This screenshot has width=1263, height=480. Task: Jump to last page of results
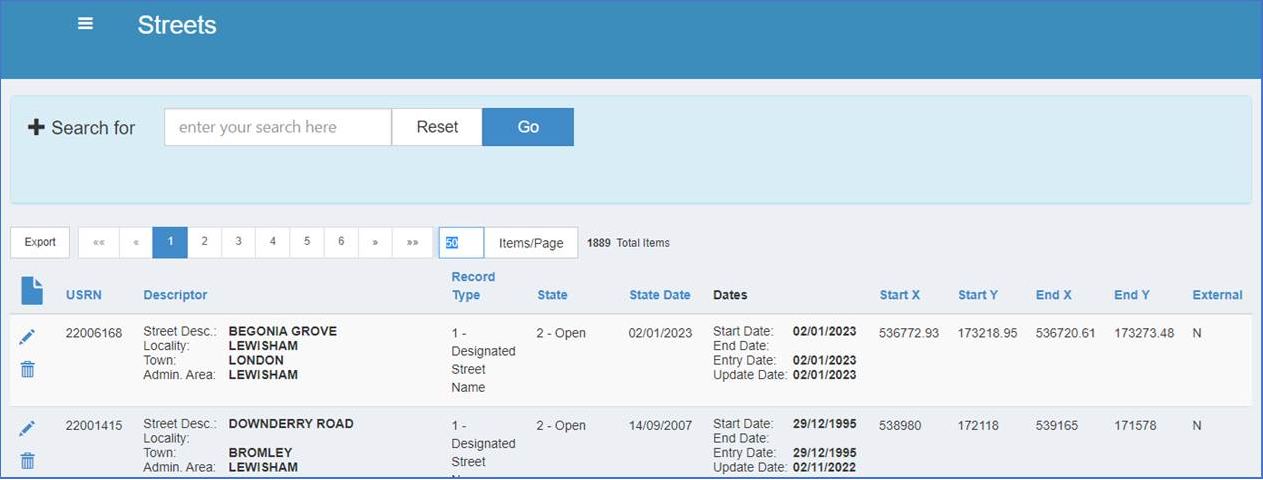point(412,242)
